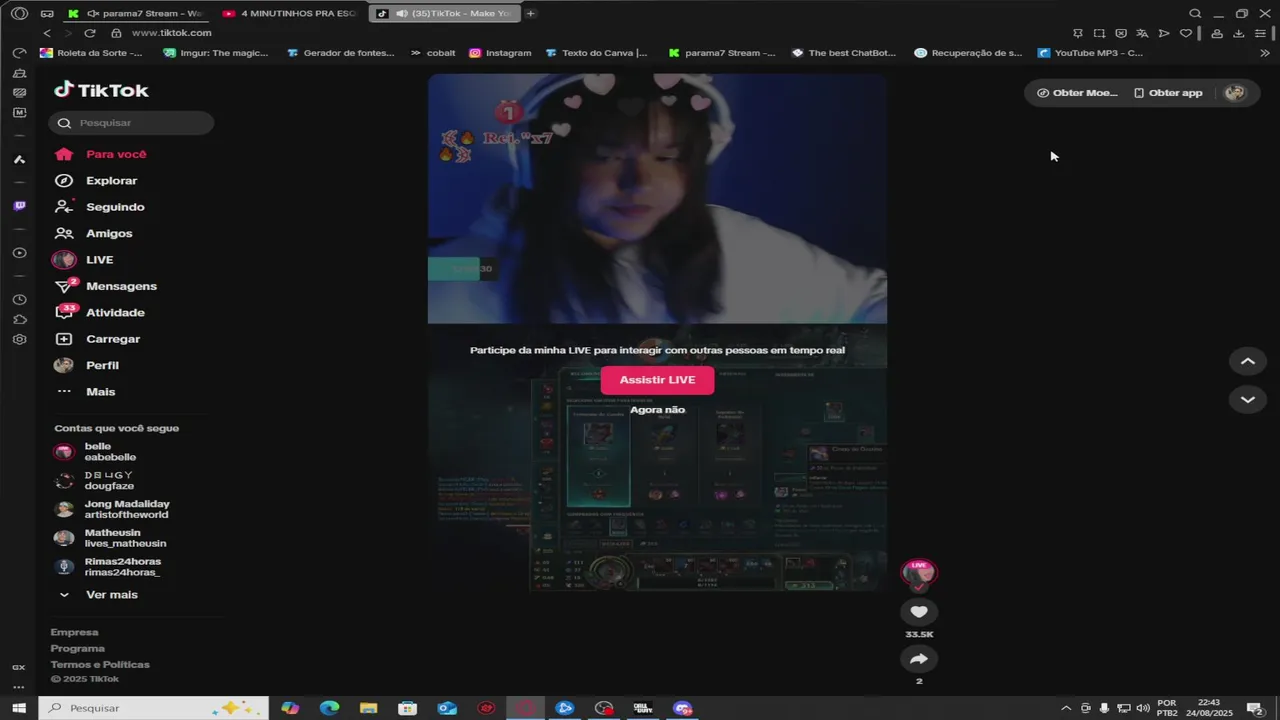Open the Programa footer link
Viewport: 1280px width, 720px height.
point(77,648)
